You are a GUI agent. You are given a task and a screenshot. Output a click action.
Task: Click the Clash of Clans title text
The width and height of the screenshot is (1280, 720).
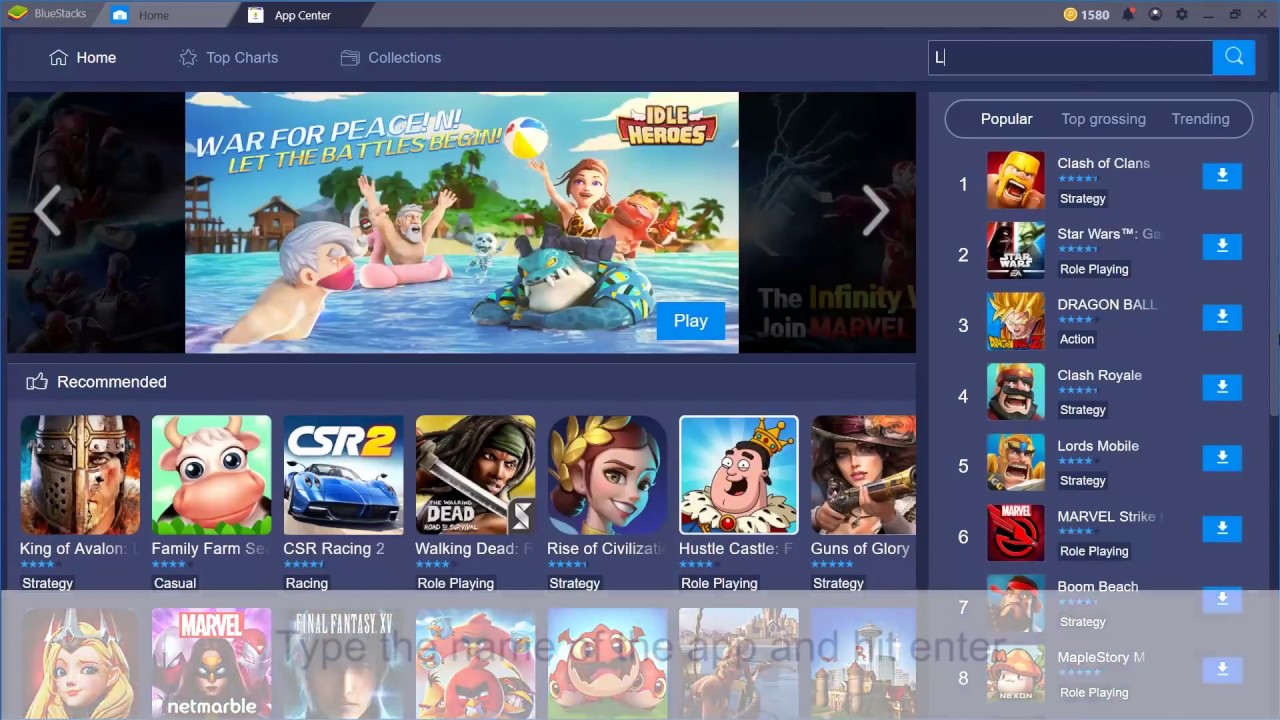(1103, 163)
